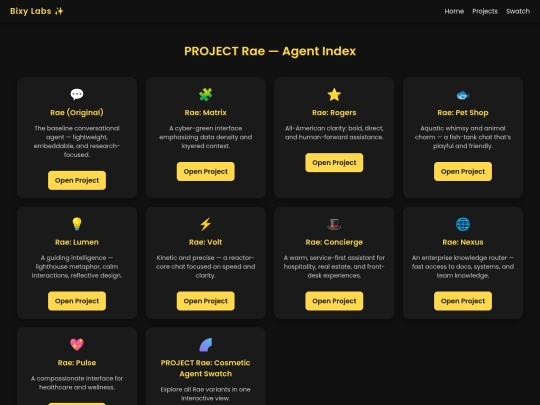Click the globe icon for Rae: Nexus

pyautogui.click(x=463, y=224)
